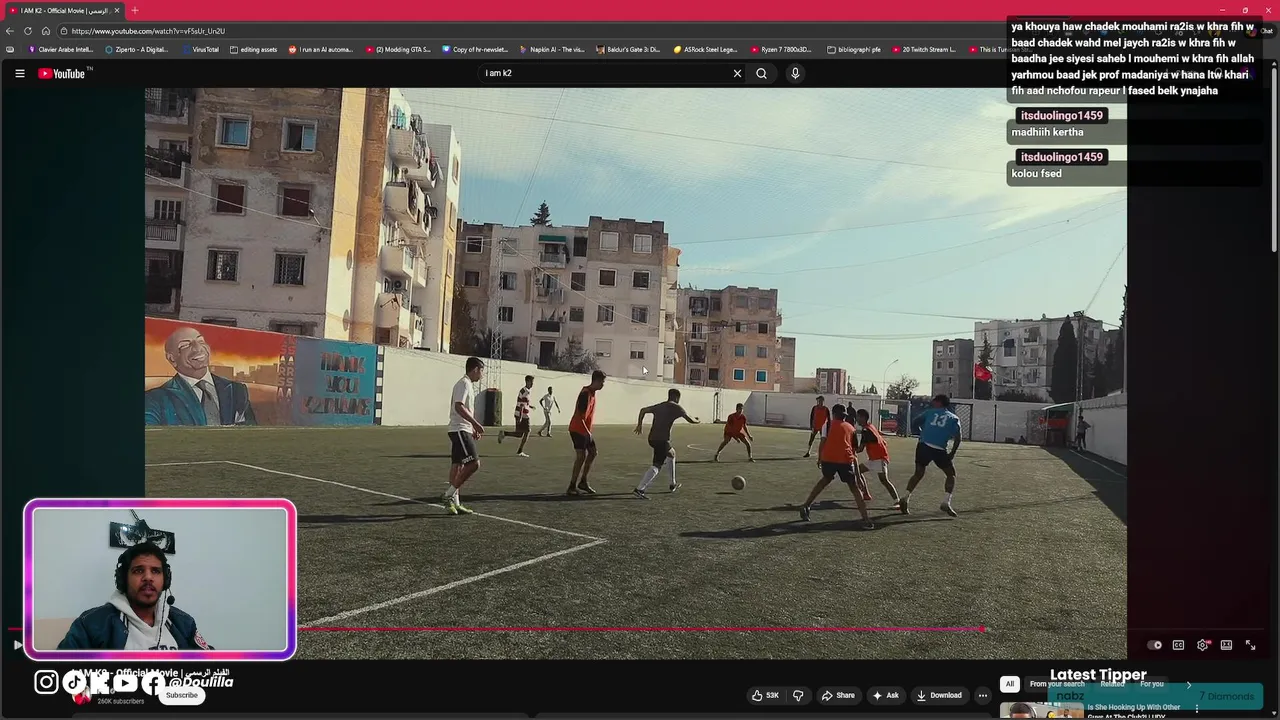Click the browser vertical scrollbar
This screenshot has height=720, width=1280.
point(1274,160)
